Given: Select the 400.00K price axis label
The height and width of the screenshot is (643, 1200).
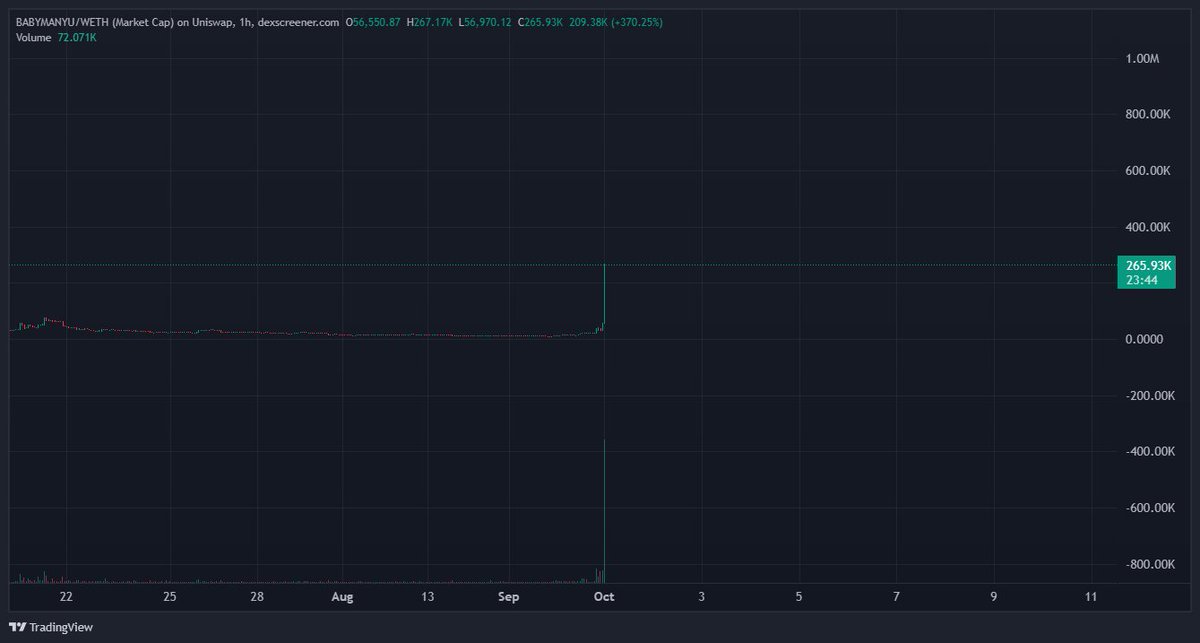Looking at the screenshot, I should [1148, 227].
